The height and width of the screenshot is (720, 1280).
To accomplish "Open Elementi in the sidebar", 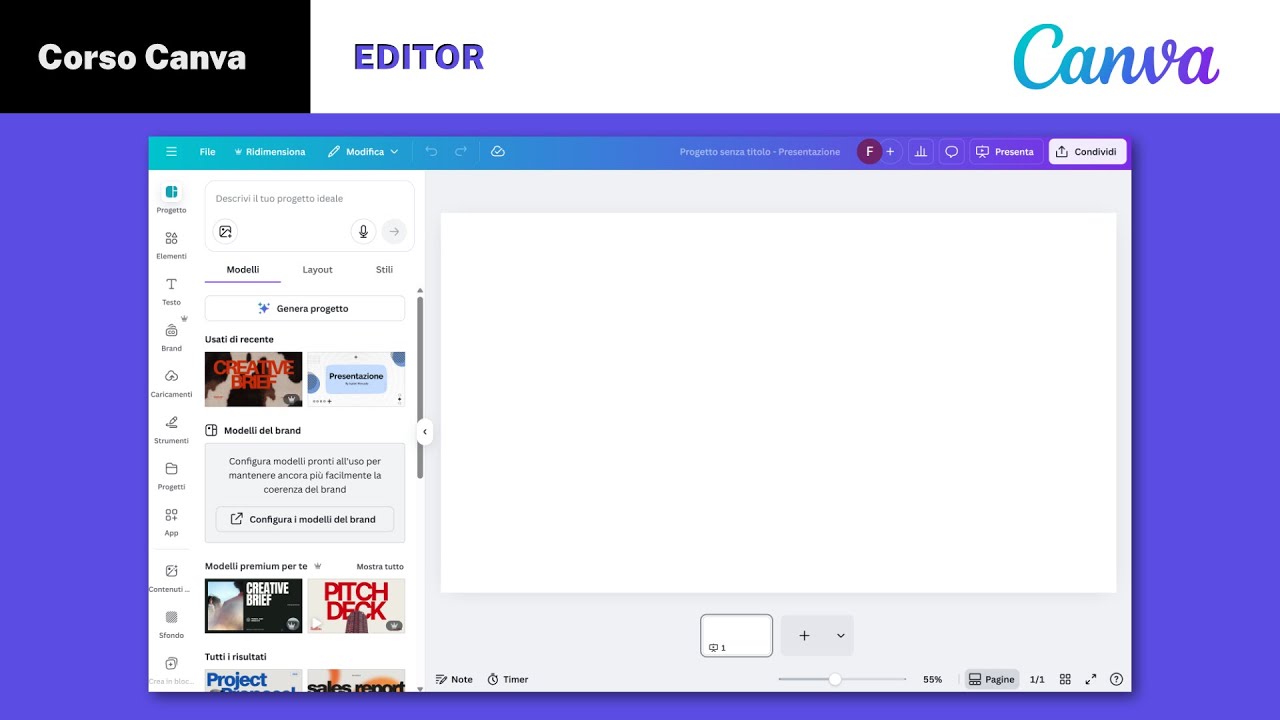I will pyautogui.click(x=171, y=244).
